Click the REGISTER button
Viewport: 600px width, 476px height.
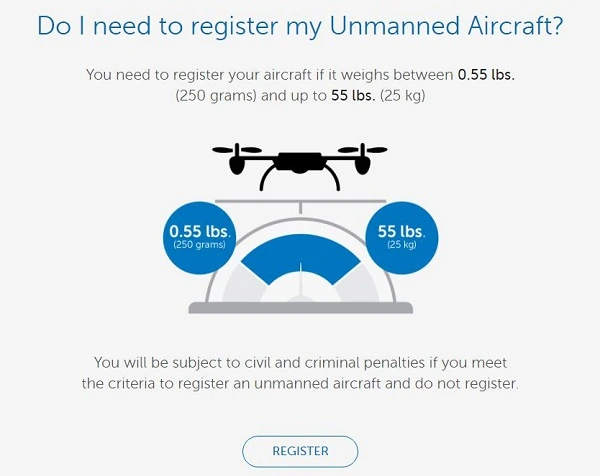pyautogui.click(x=300, y=451)
